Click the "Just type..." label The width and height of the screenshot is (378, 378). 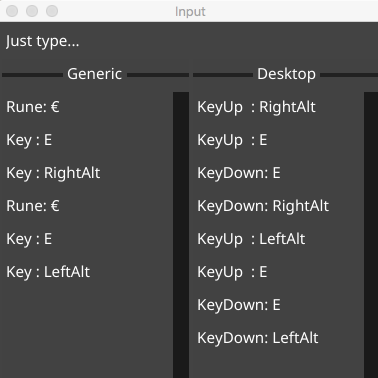point(43,41)
